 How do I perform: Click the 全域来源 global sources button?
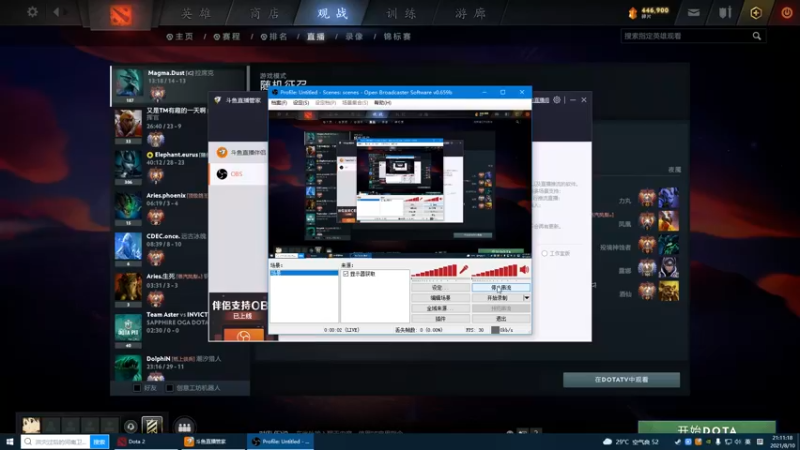pyautogui.click(x=440, y=309)
